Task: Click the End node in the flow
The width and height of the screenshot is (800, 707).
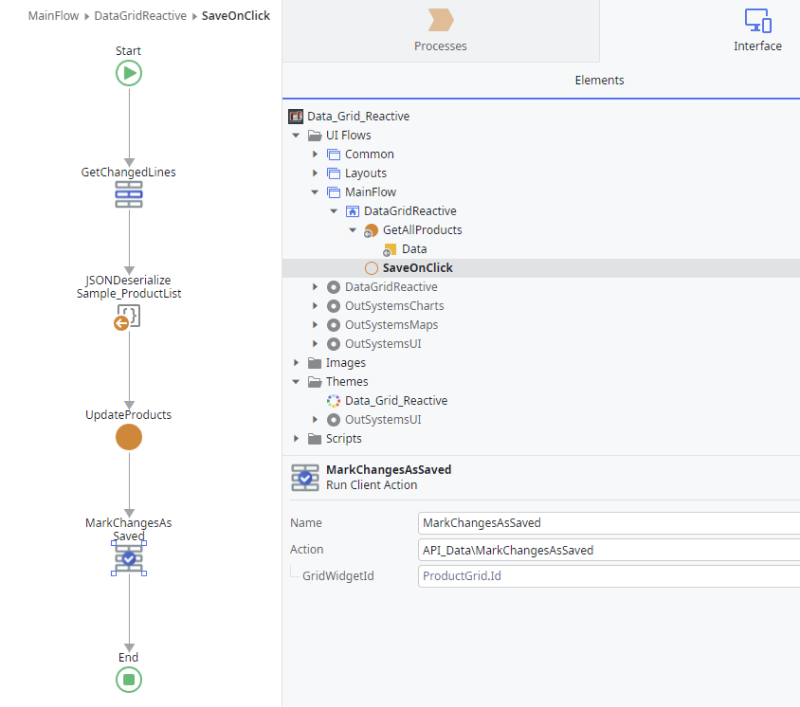Action: coord(128,680)
